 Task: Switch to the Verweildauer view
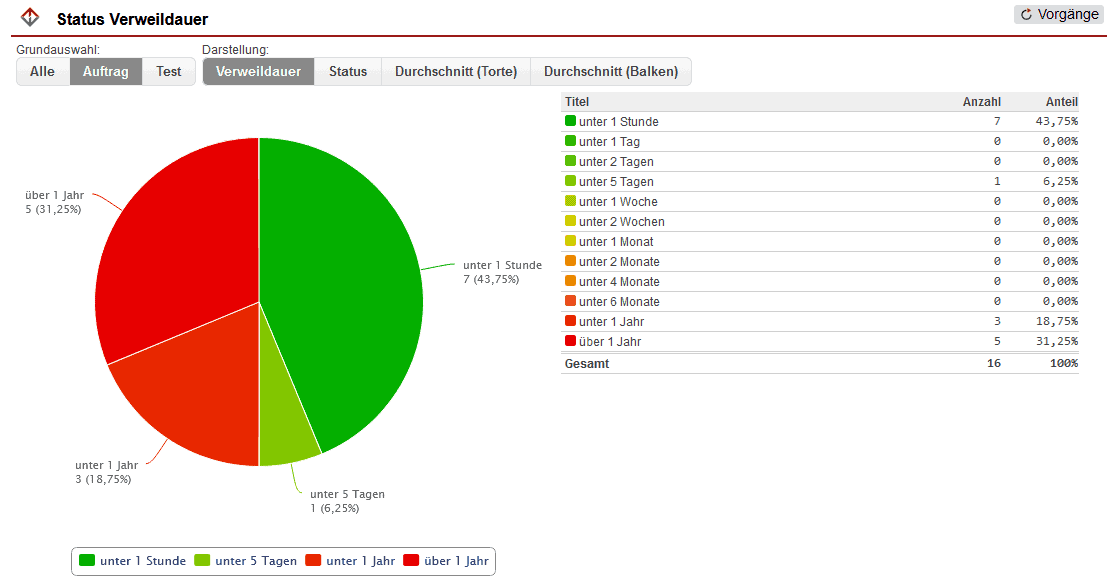258,72
